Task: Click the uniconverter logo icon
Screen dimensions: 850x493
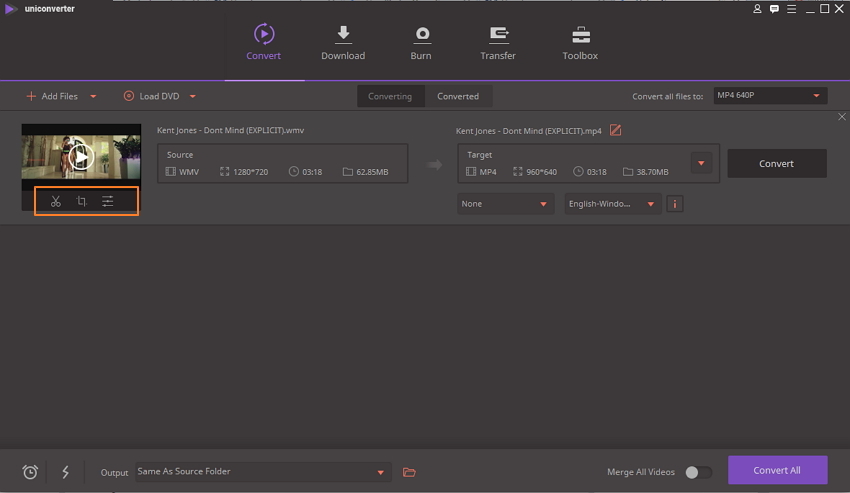Action: point(10,9)
